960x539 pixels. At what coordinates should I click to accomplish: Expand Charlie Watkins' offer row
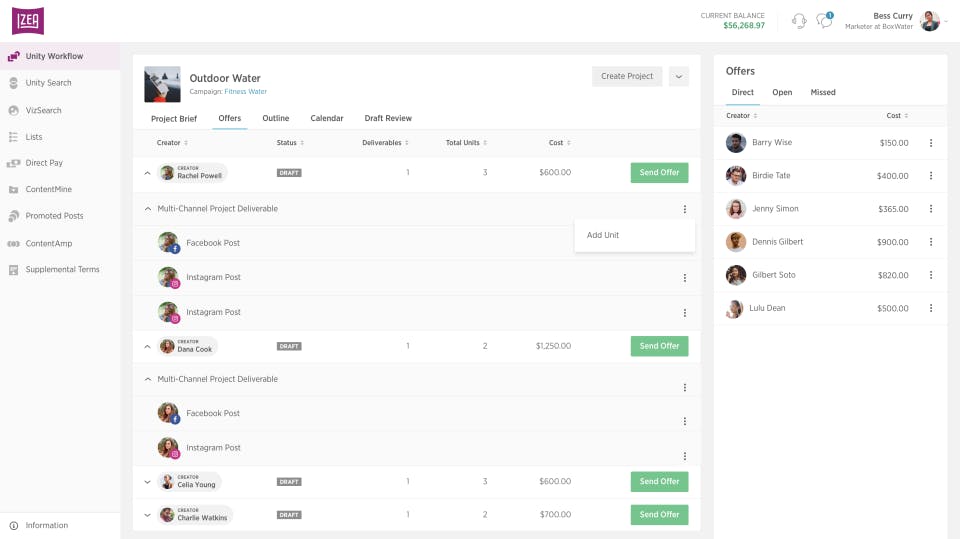pos(148,515)
